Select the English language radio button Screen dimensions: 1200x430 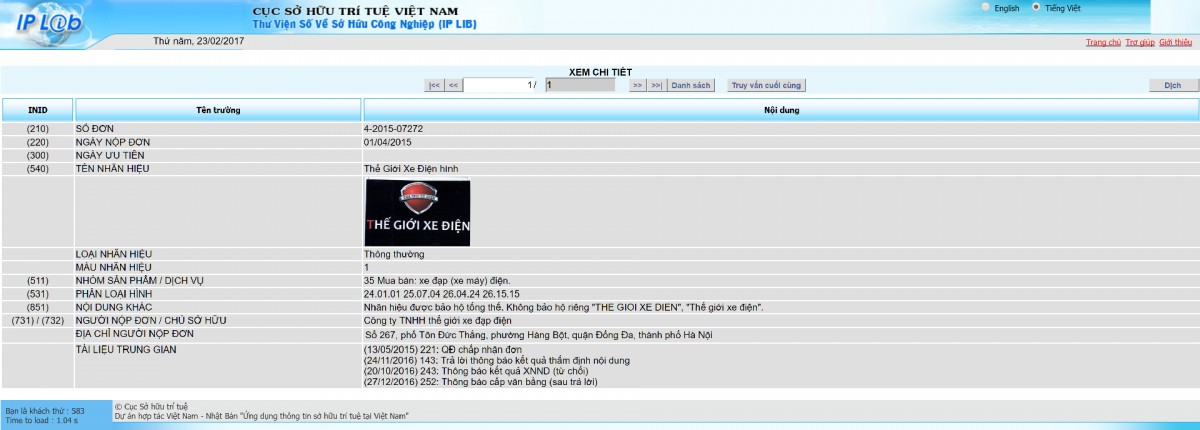986,7
